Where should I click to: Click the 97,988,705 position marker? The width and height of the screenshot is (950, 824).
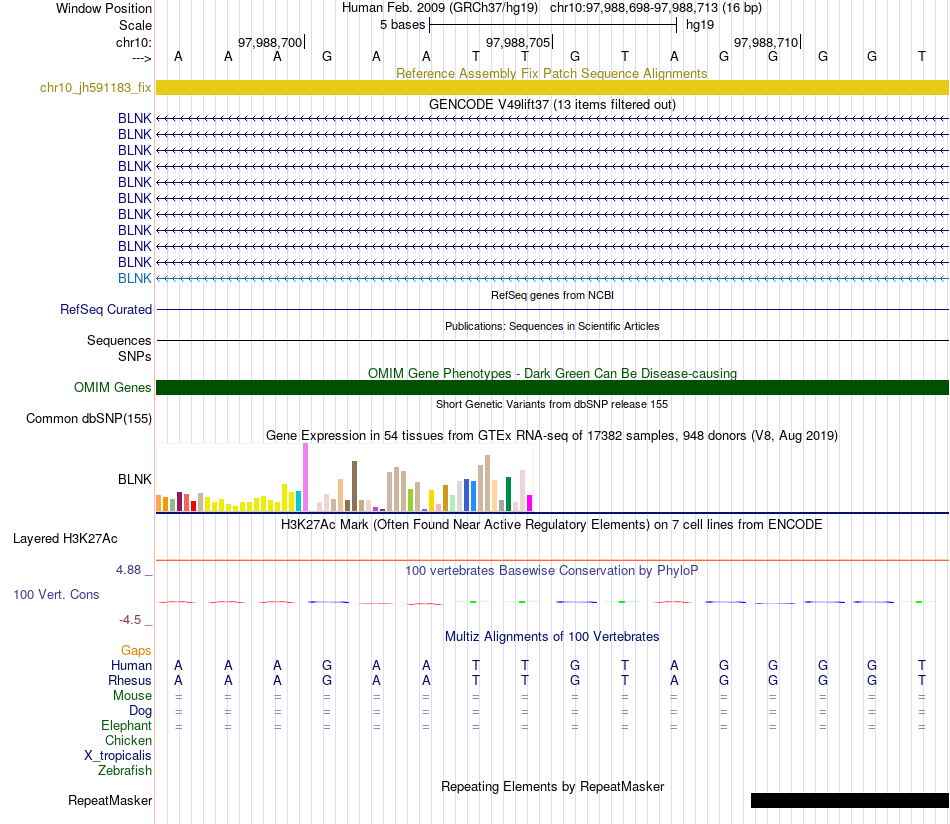[519, 42]
